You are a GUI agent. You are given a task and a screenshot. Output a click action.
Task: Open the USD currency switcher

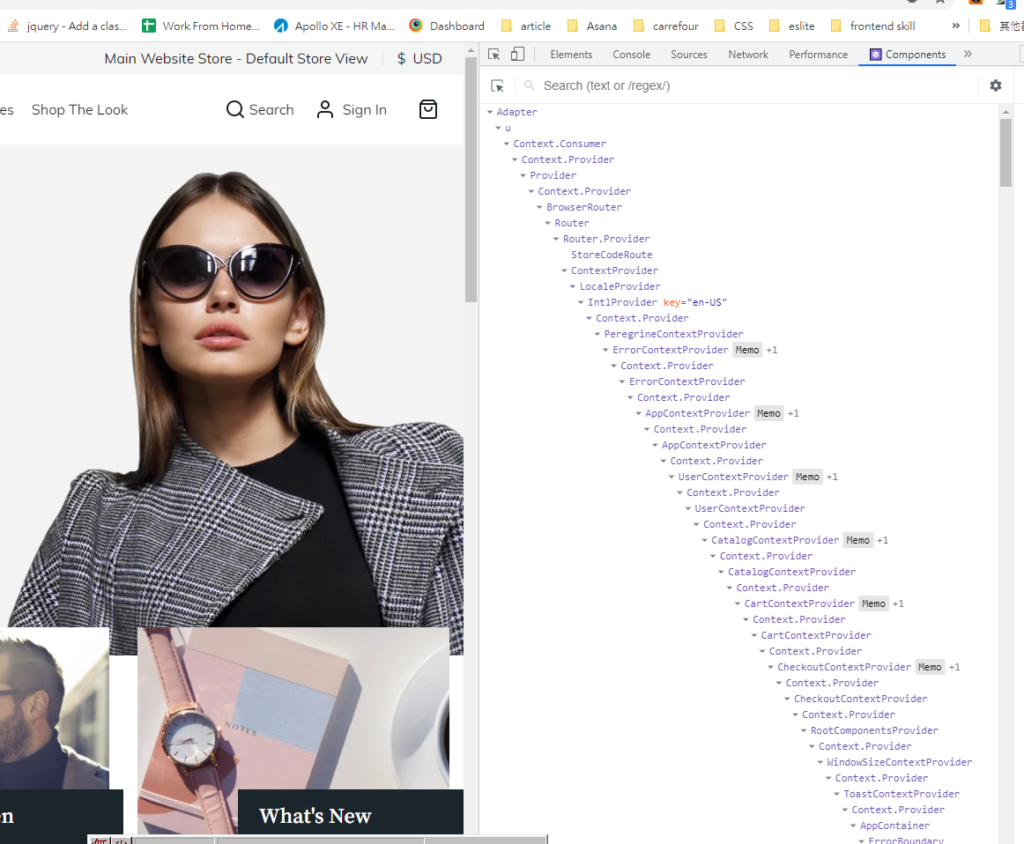pyautogui.click(x=419, y=59)
